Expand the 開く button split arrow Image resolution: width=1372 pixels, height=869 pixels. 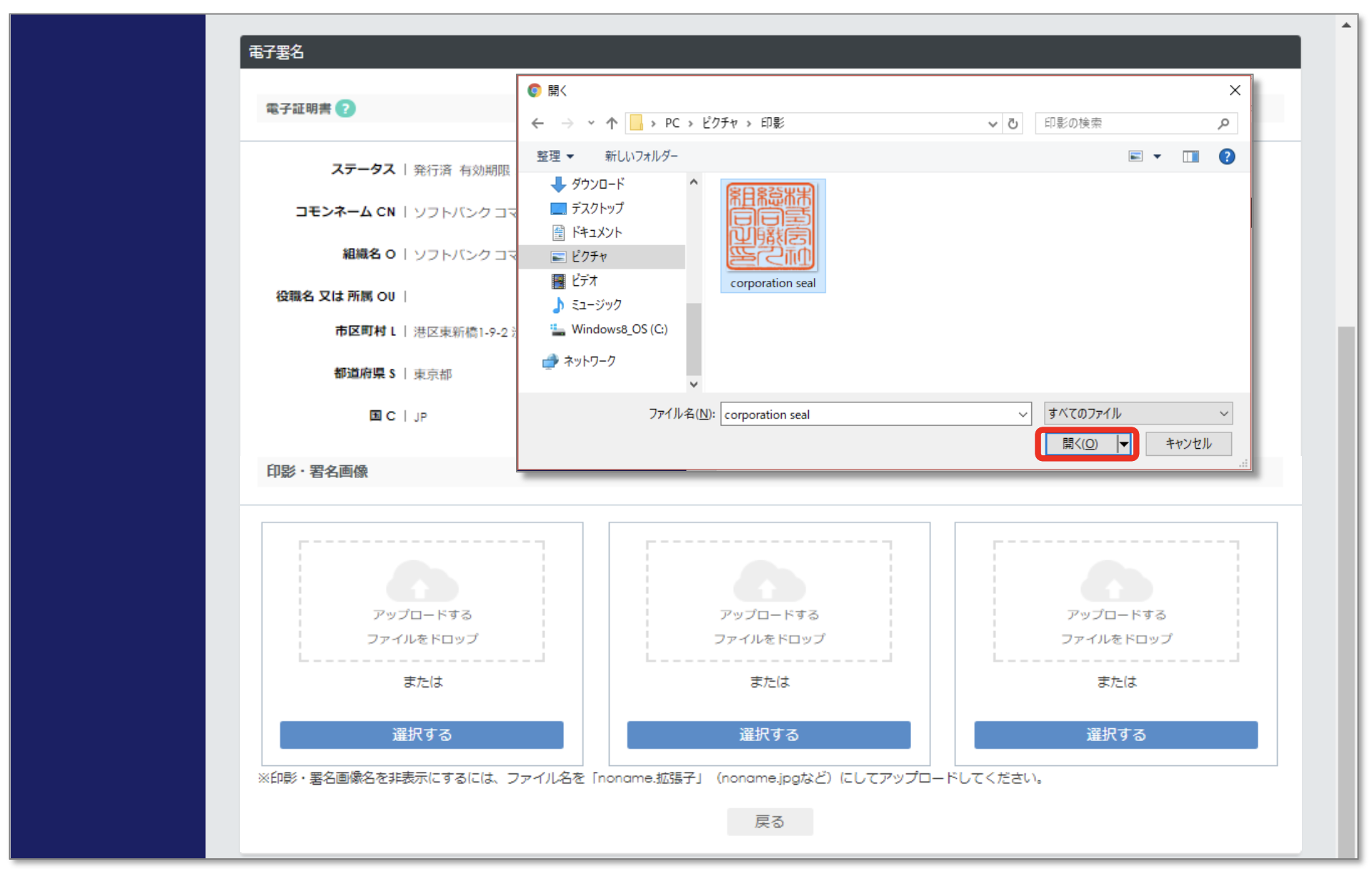pyautogui.click(x=1125, y=443)
